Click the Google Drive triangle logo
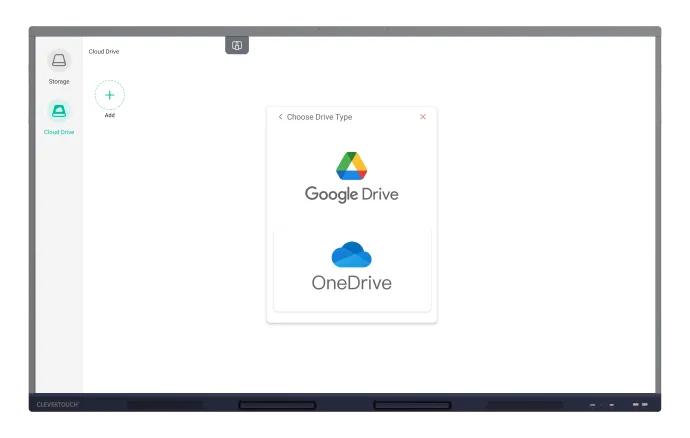This screenshot has height=438, width=690. (x=351, y=166)
